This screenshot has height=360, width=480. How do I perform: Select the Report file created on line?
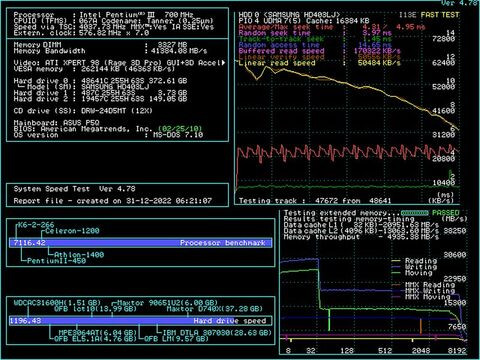113,201
